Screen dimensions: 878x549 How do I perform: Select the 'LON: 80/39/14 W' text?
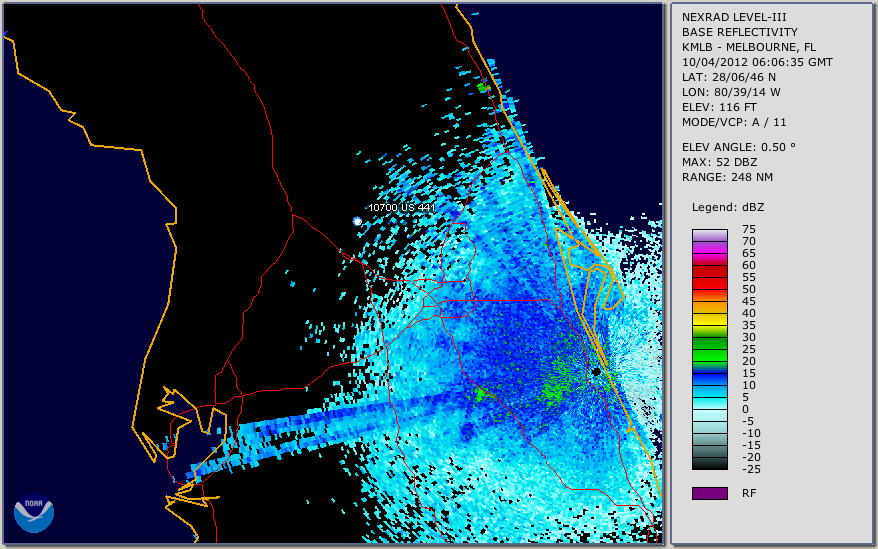731,92
